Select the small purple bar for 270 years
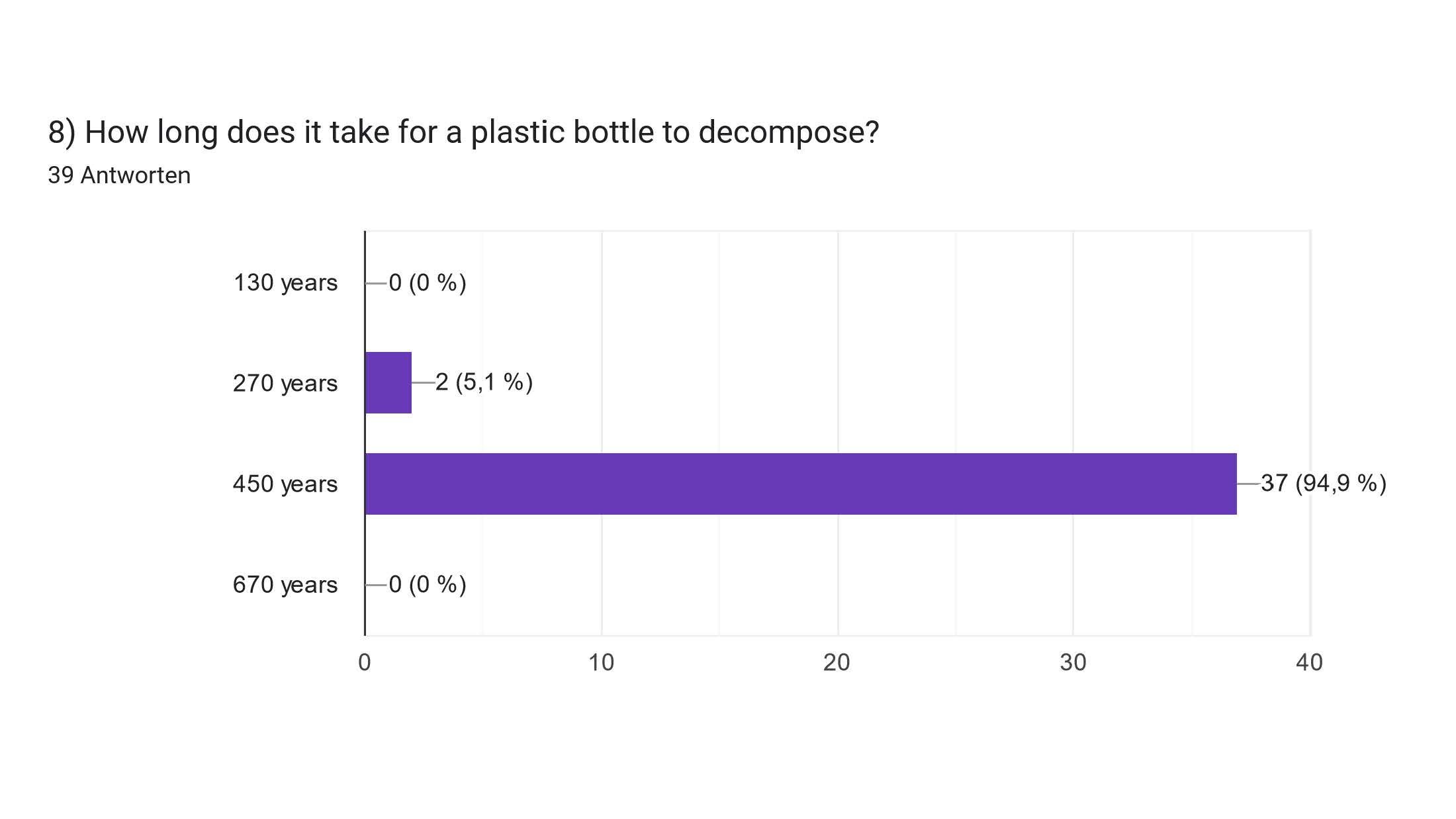 [x=388, y=383]
